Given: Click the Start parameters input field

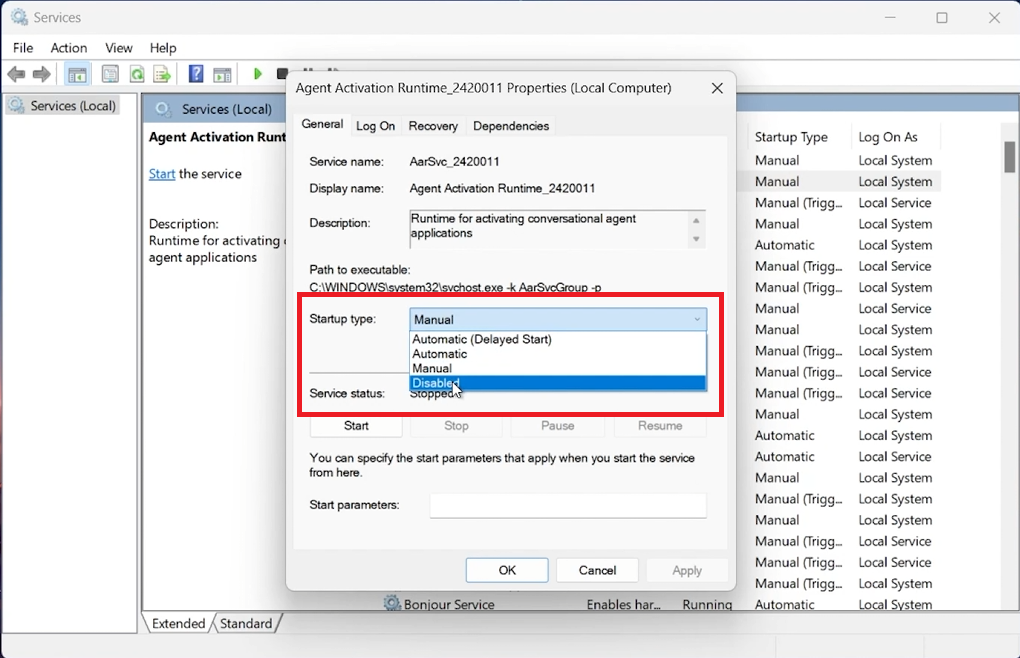Looking at the screenshot, I should [567, 505].
